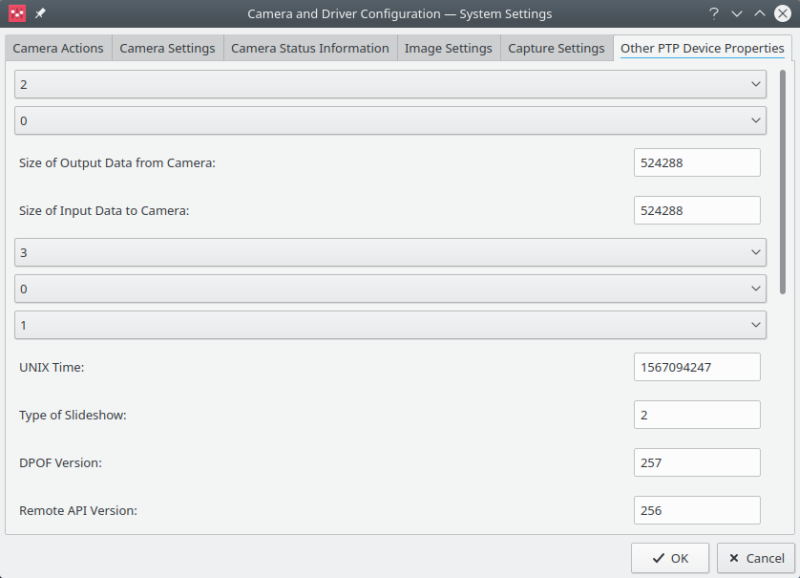Click the minimize chevron icon in title bar

737,14
